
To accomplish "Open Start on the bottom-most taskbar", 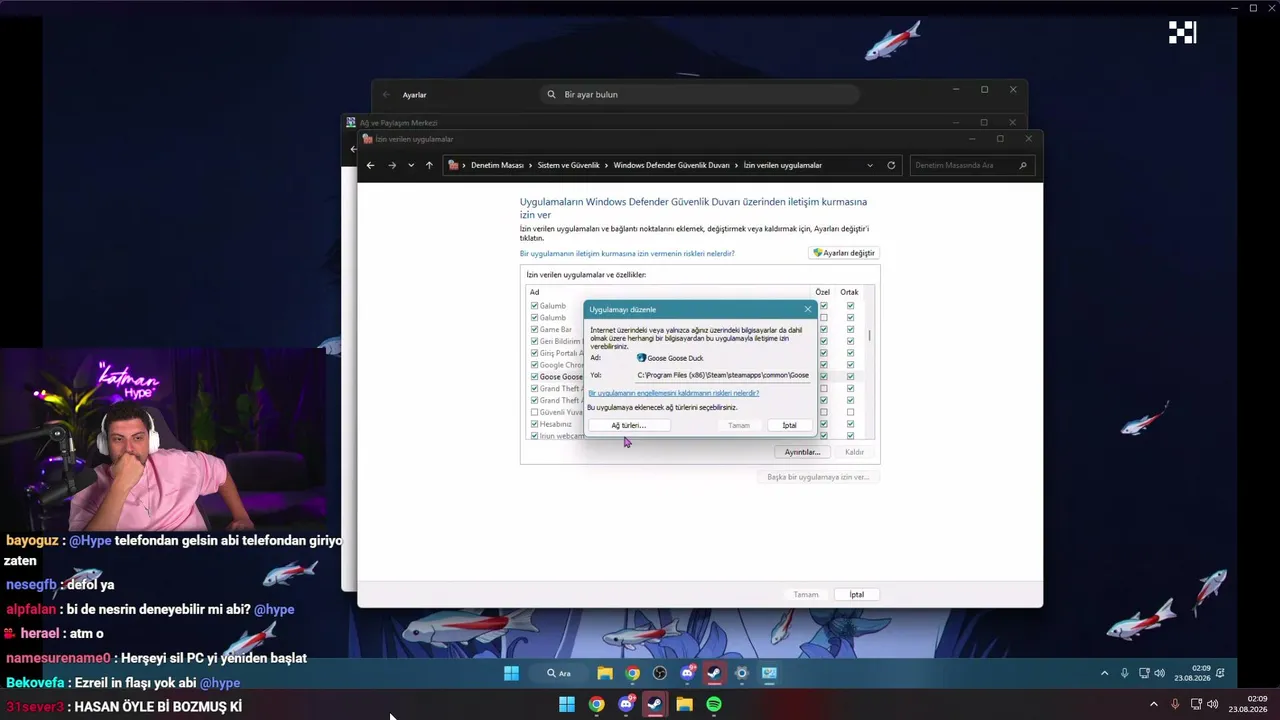I will 567,704.
